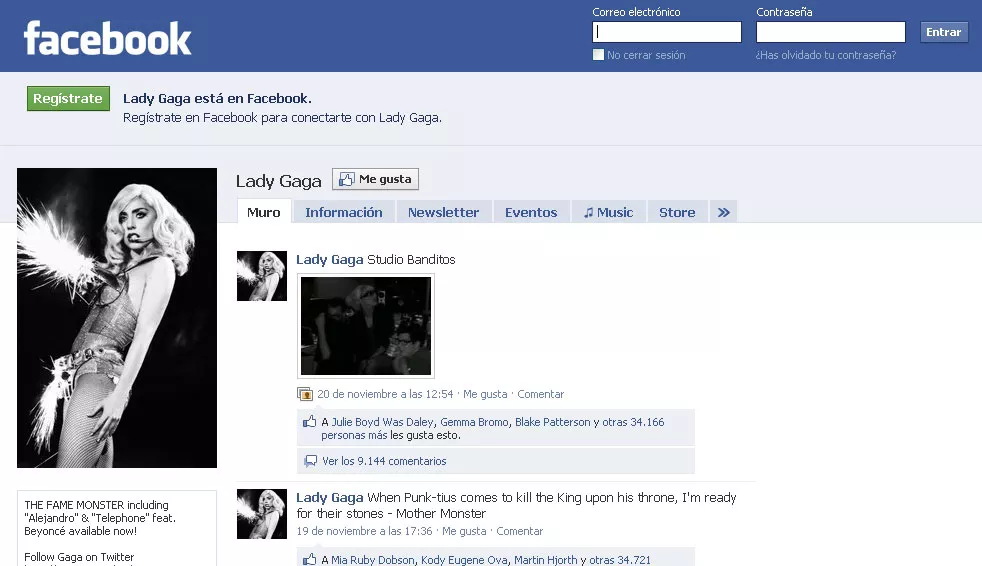Open the Music tab
The height and width of the screenshot is (566, 982).
(608, 212)
